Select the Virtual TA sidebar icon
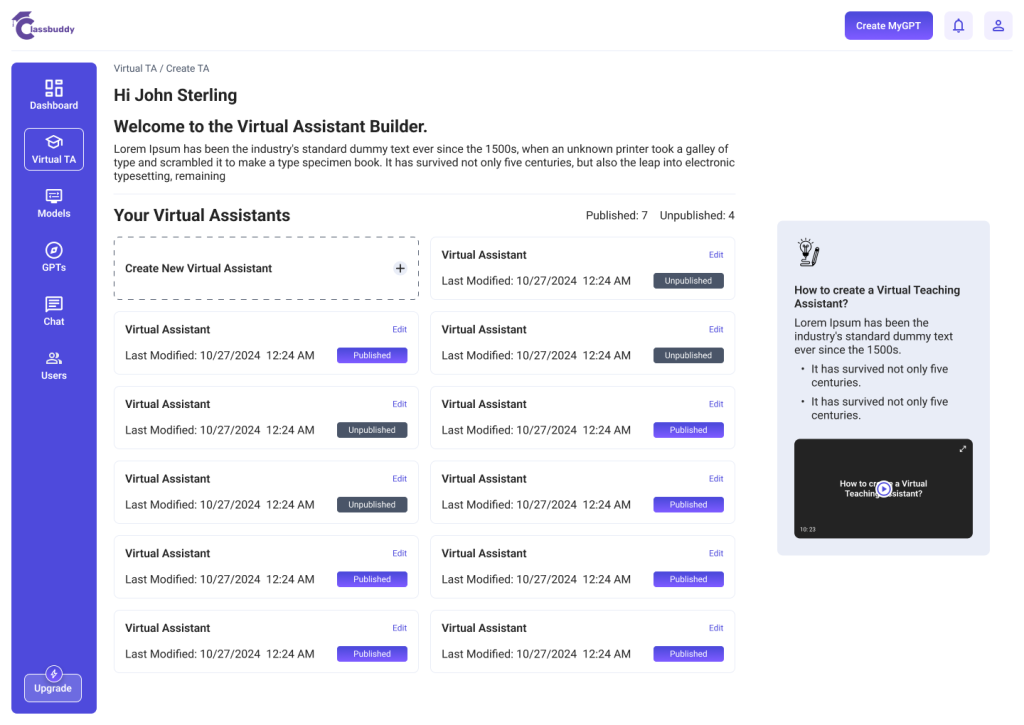Image resolution: width=1024 pixels, height=725 pixels. [x=54, y=143]
